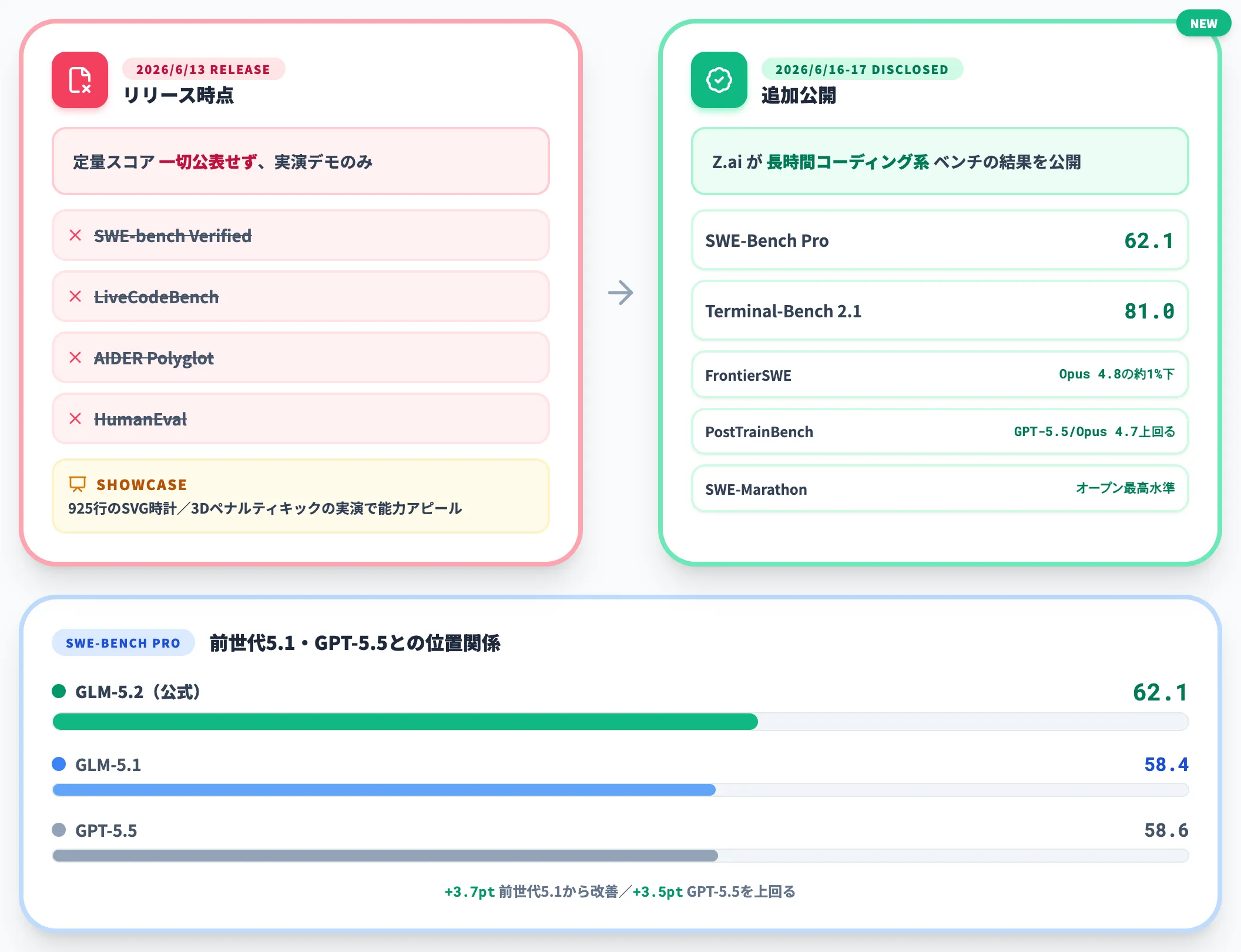Click the X icon beside HumanEval
Image resolution: width=1241 pixels, height=952 pixels.
pos(75,419)
